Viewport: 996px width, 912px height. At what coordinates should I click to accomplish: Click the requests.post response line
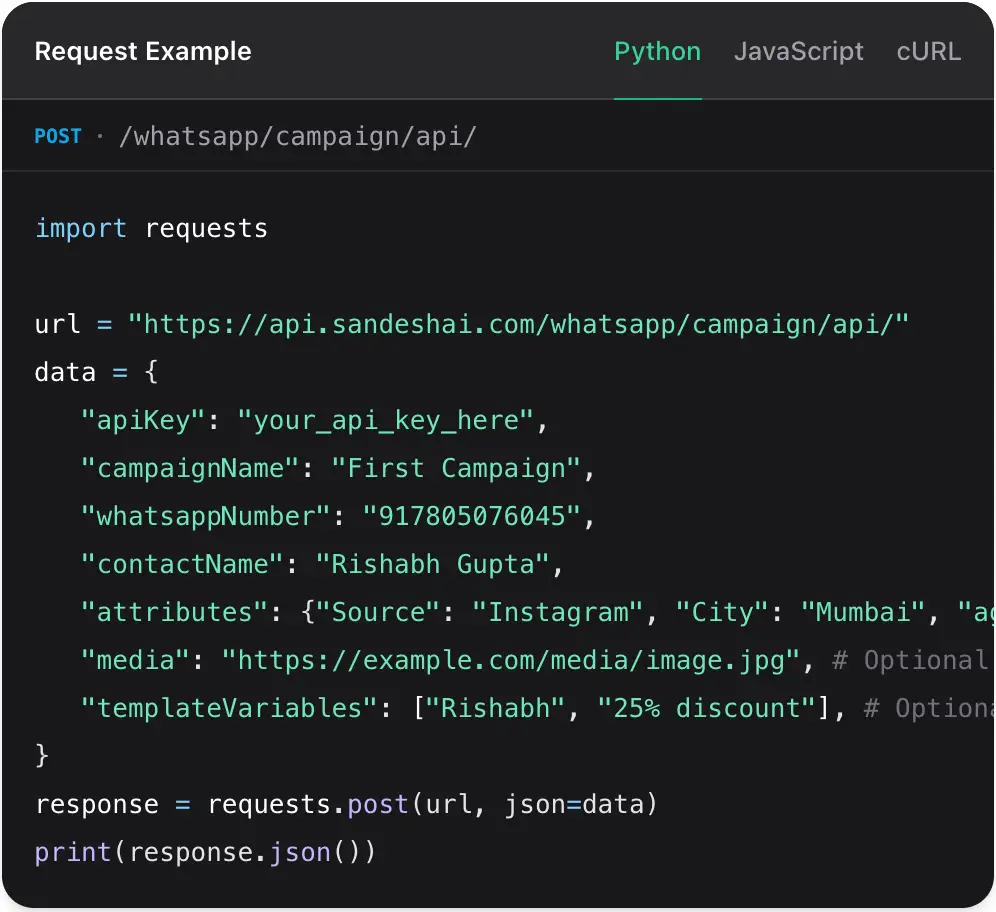pyautogui.click(x=346, y=805)
